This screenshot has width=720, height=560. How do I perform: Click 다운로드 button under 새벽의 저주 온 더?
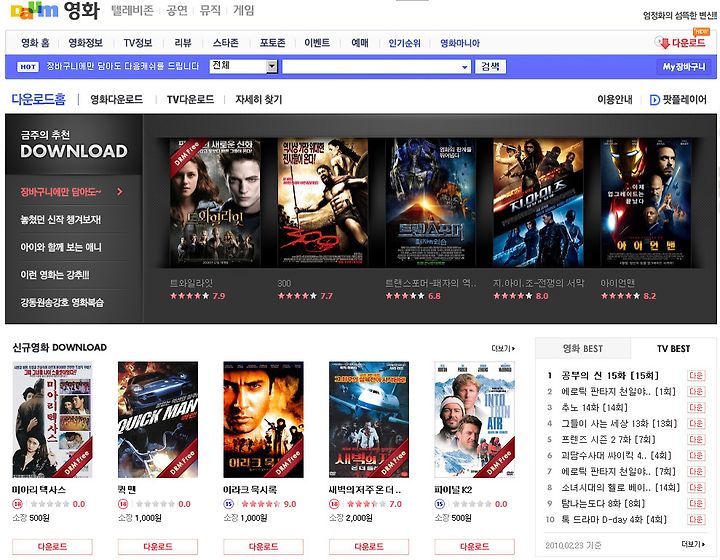[369, 547]
